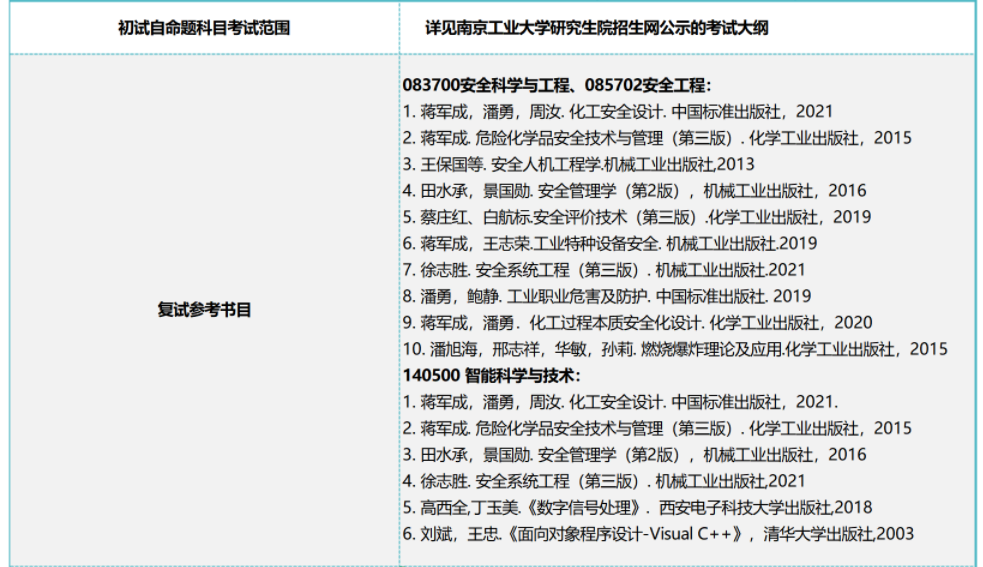Click line 9 化工过程本质安全化设计
Screen dimensions: 983x567
(x=637, y=322)
